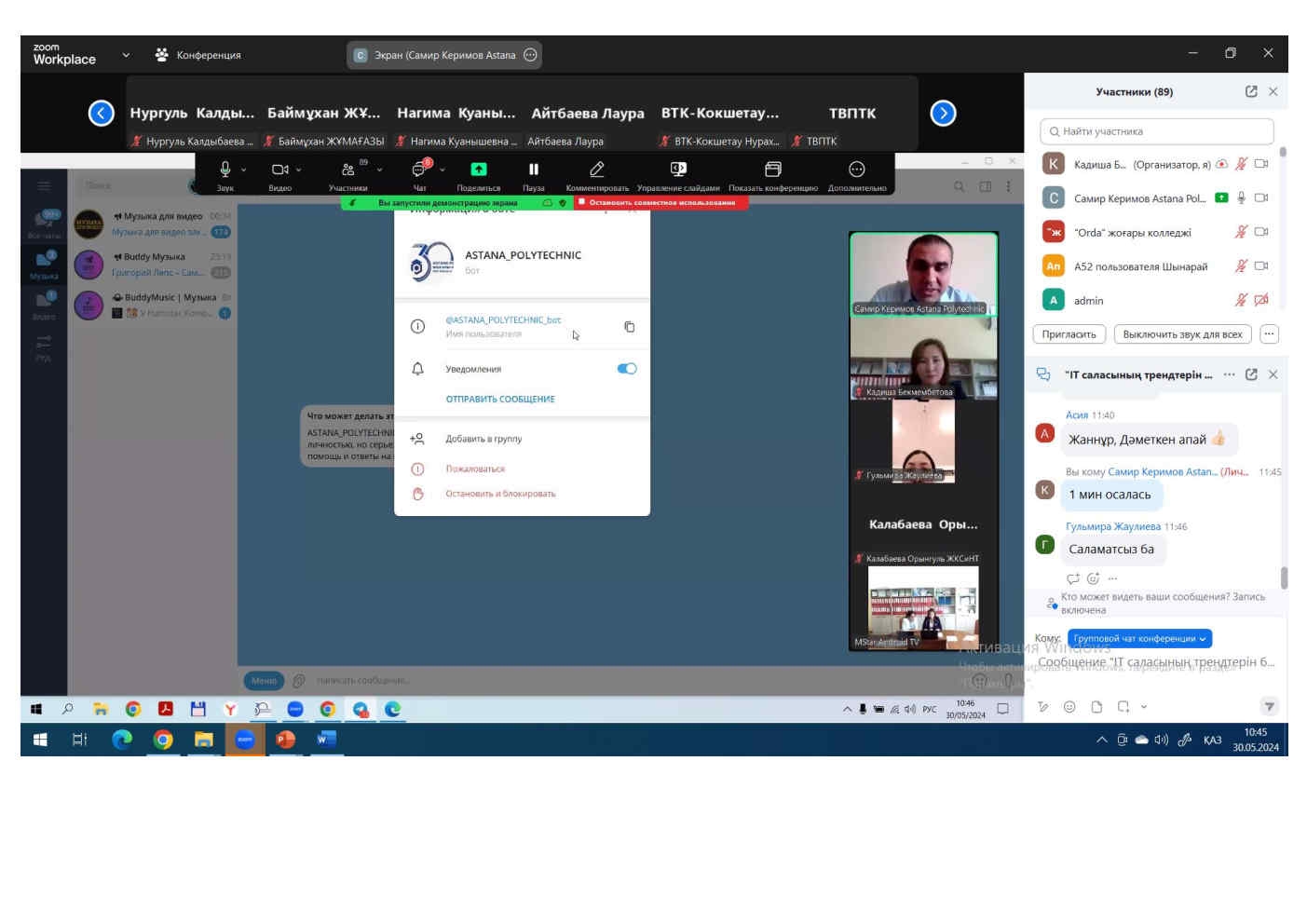The height and width of the screenshot is (924, 1307).
Task: Toggle the Notifications switch (Уведомления)
Action: (x=627, y=369)
